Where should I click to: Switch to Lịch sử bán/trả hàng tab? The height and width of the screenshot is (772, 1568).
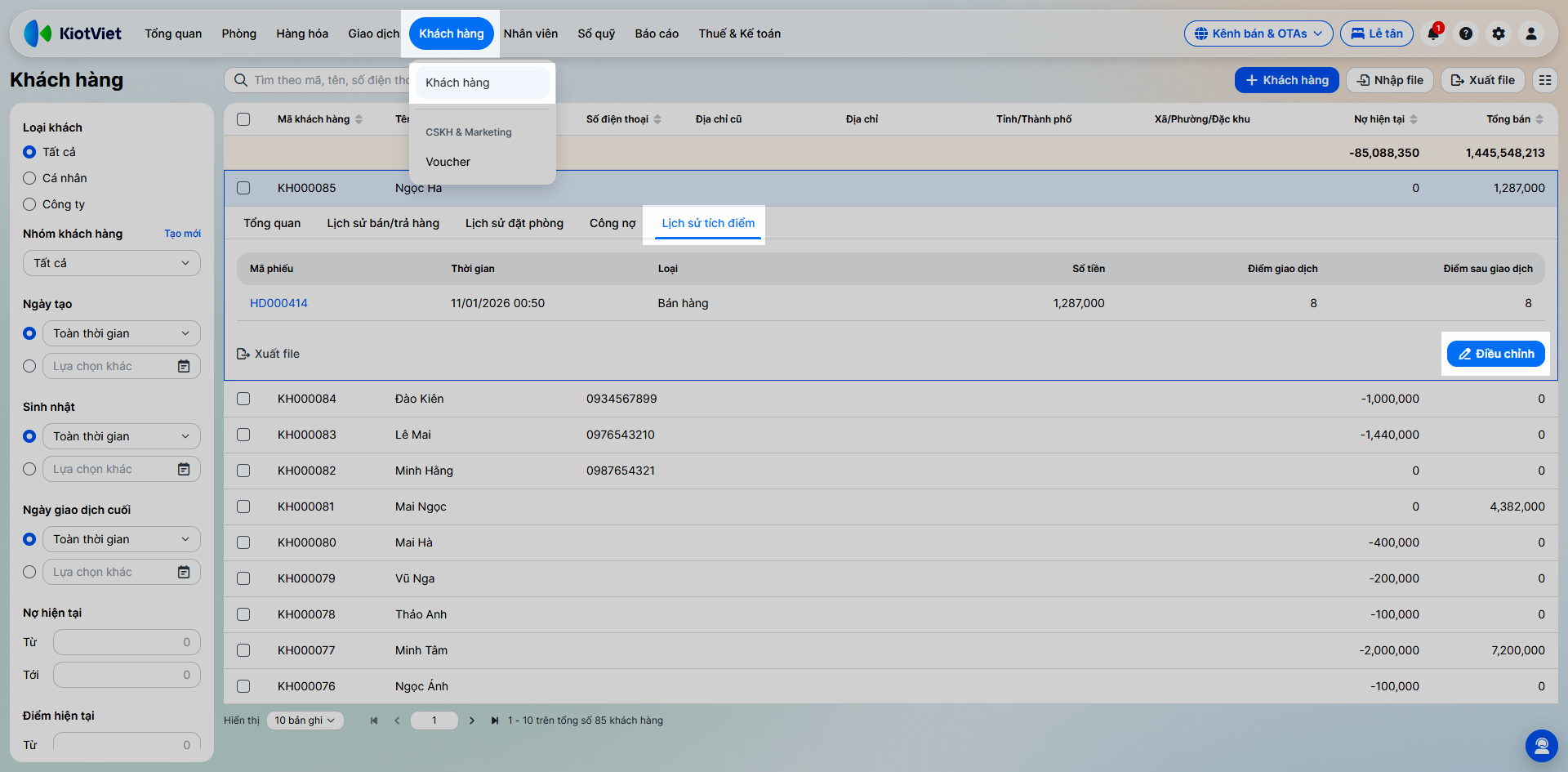point(383,223)
